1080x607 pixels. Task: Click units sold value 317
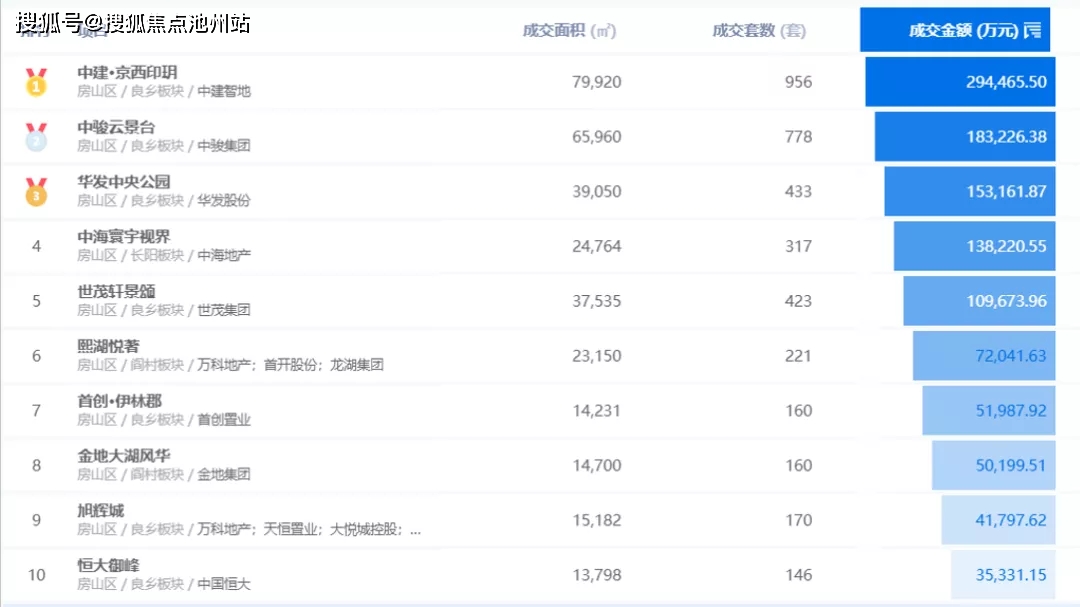tap(798, 246)
